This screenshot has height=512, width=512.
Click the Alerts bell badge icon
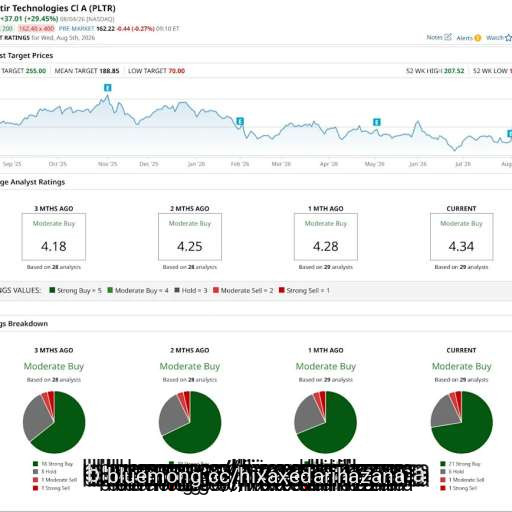click(x=477, y=38)
